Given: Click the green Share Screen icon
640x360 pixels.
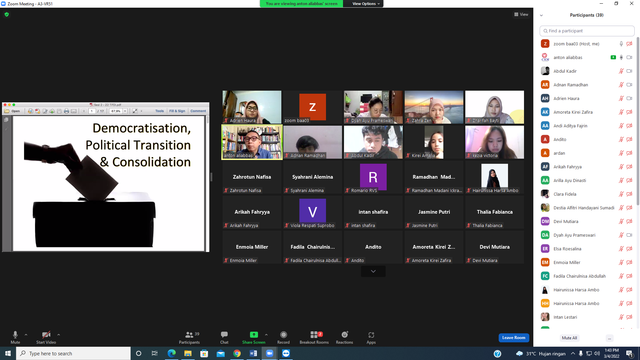Looking at the screenshot, I should pyautogui.click(x=253, y=335).
